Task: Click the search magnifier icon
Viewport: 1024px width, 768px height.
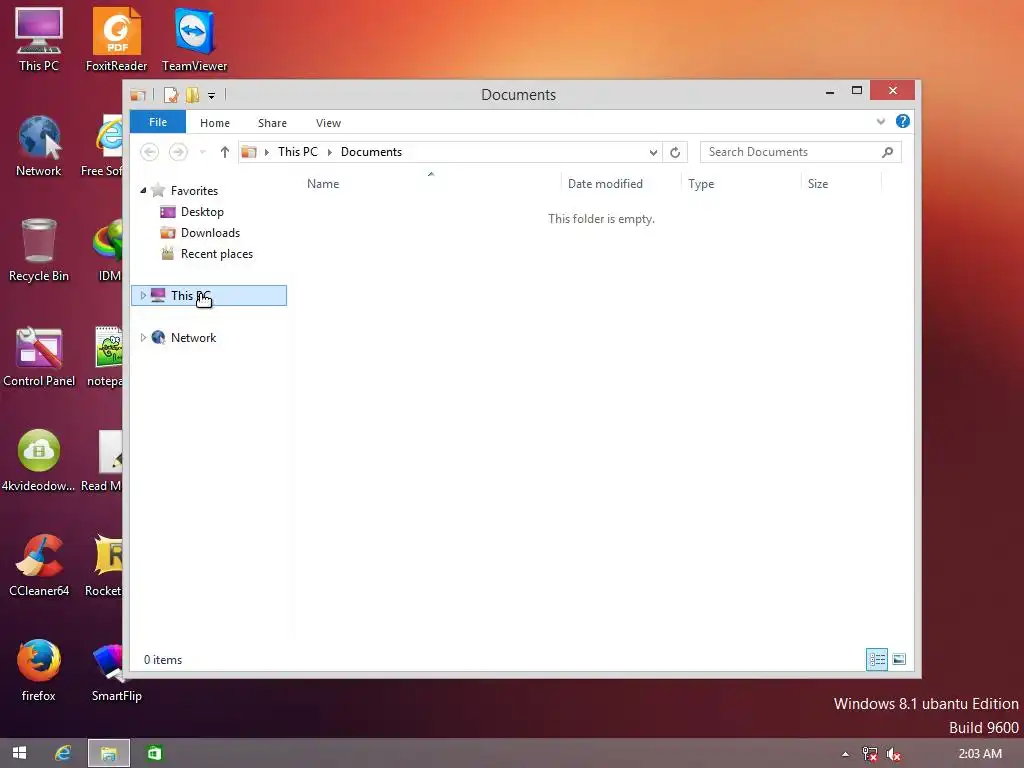Action: [x=888, y=152]
